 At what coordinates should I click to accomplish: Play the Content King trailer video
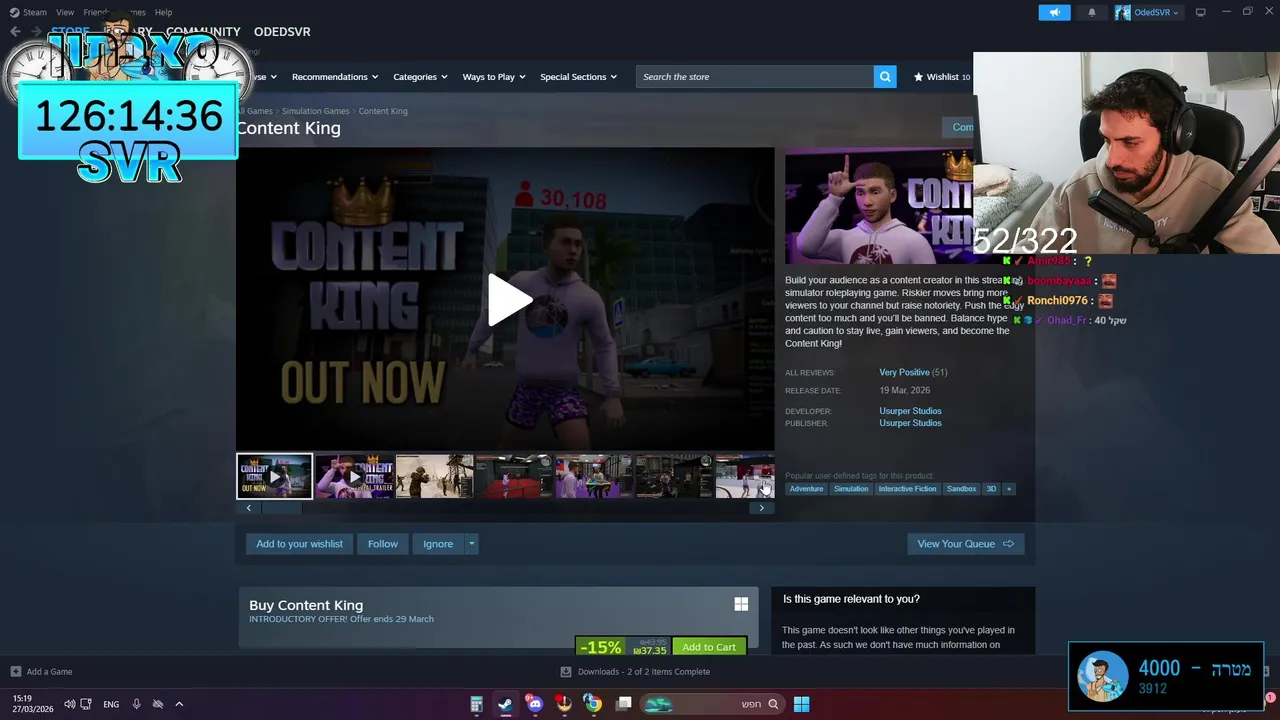(x=509, y=299)
